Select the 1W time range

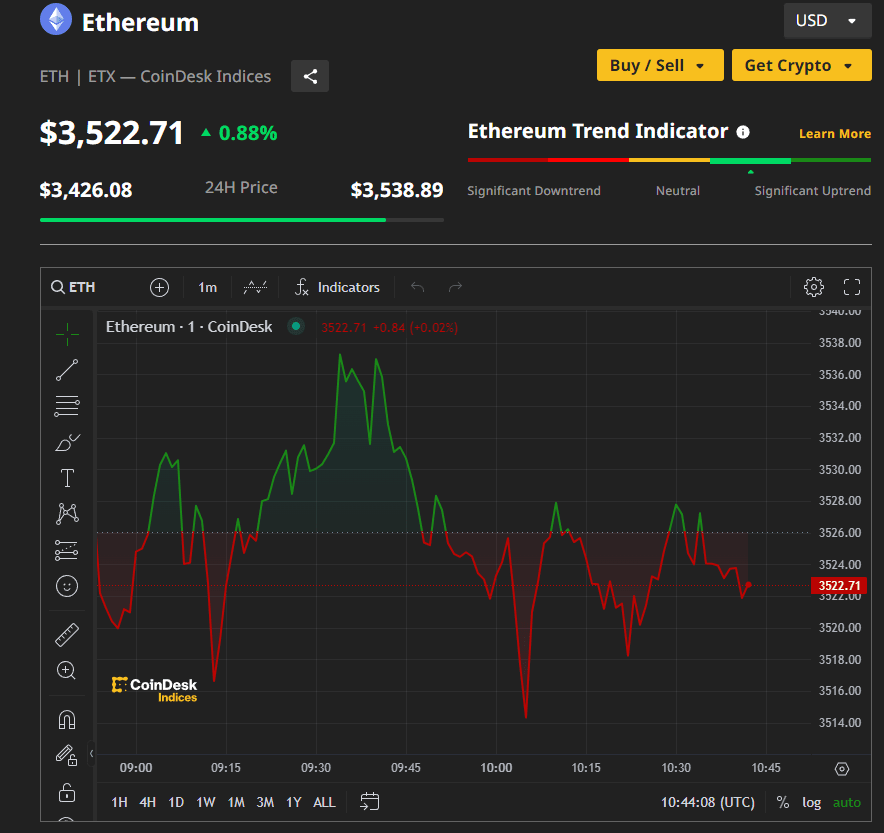point(206,802)
